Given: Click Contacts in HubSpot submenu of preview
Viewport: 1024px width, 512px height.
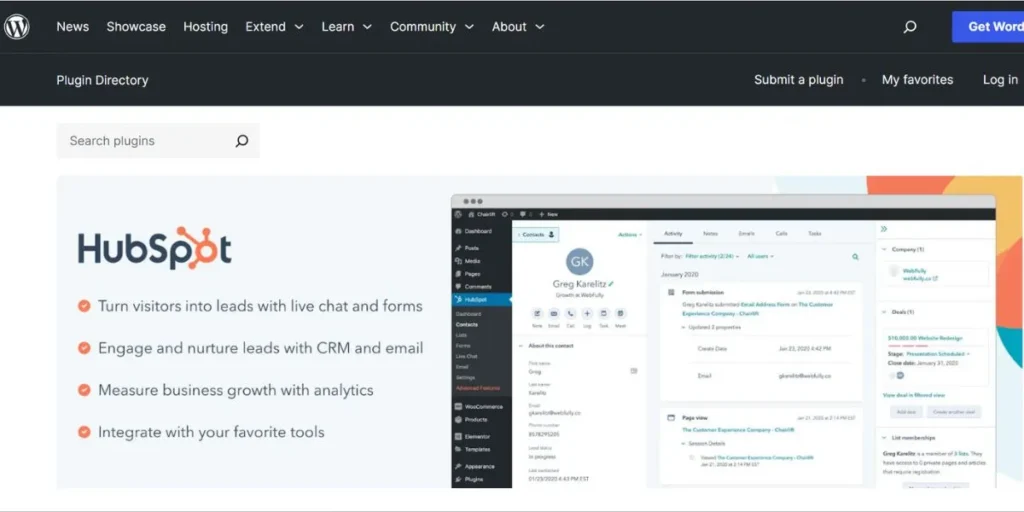Looking at the screenshot, I should click(x=467, y=325).
